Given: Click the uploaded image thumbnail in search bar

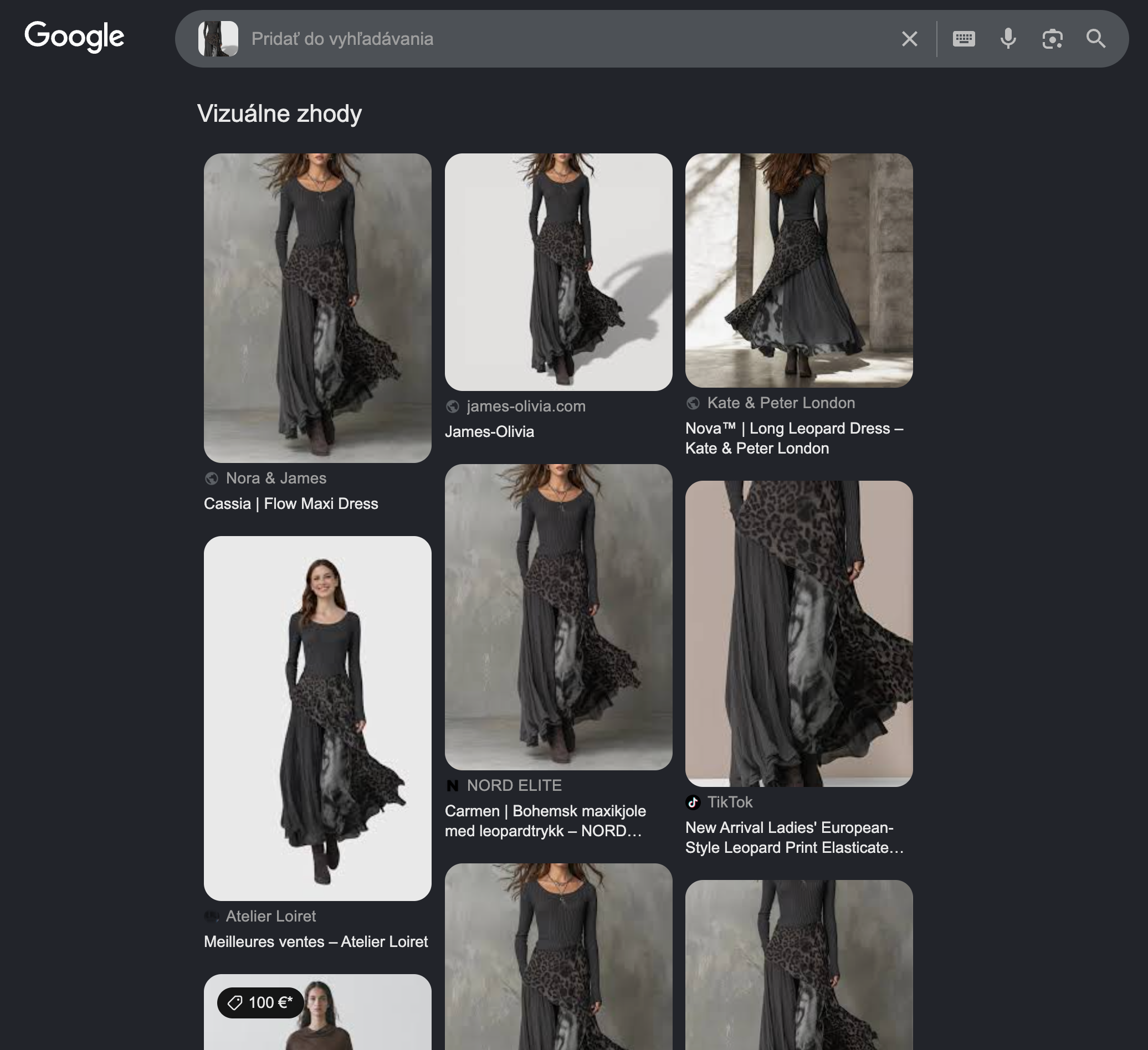Looking at the screenshot, I should (218, 39).
